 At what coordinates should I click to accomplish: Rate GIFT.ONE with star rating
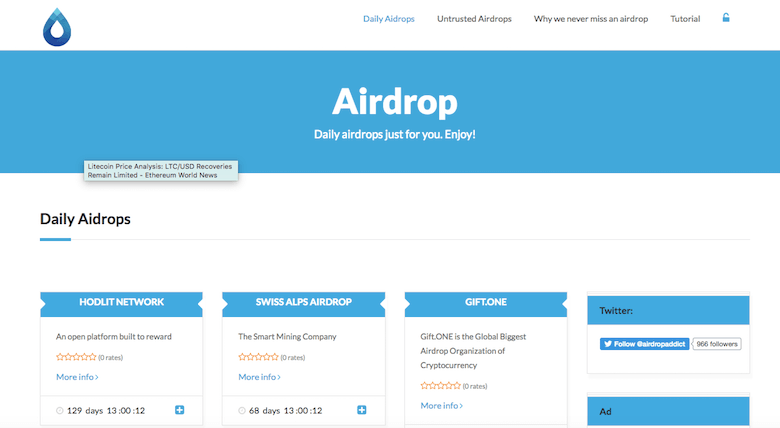tap(440, 386)
